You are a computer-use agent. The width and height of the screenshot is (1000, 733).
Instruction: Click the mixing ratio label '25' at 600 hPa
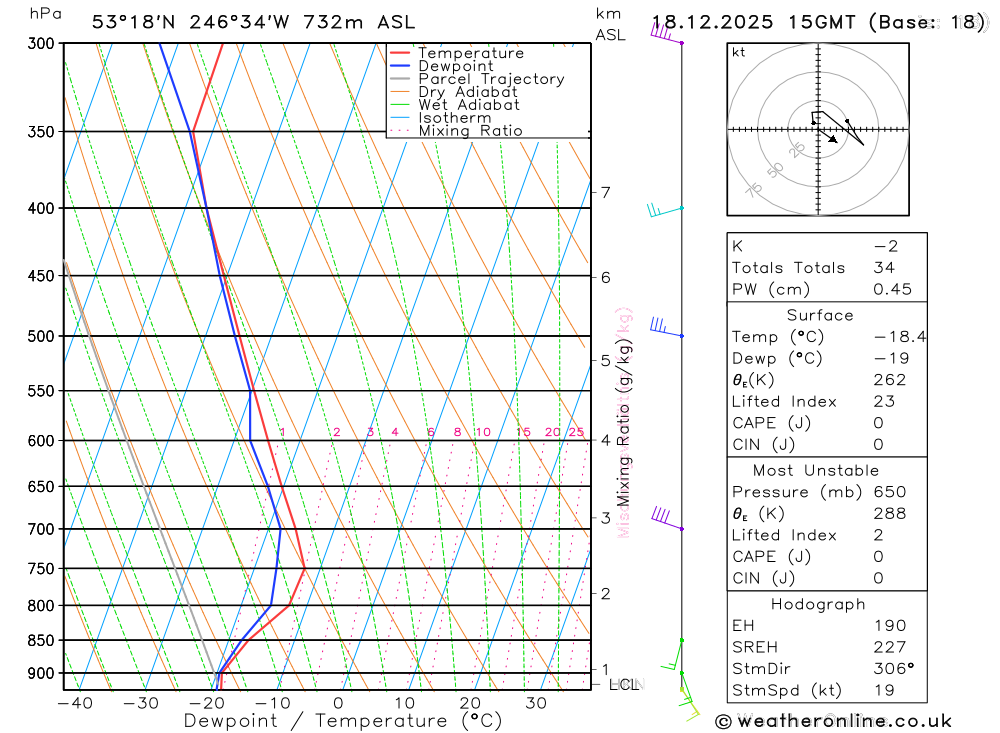pyautogui.click(x=577, y=432)
